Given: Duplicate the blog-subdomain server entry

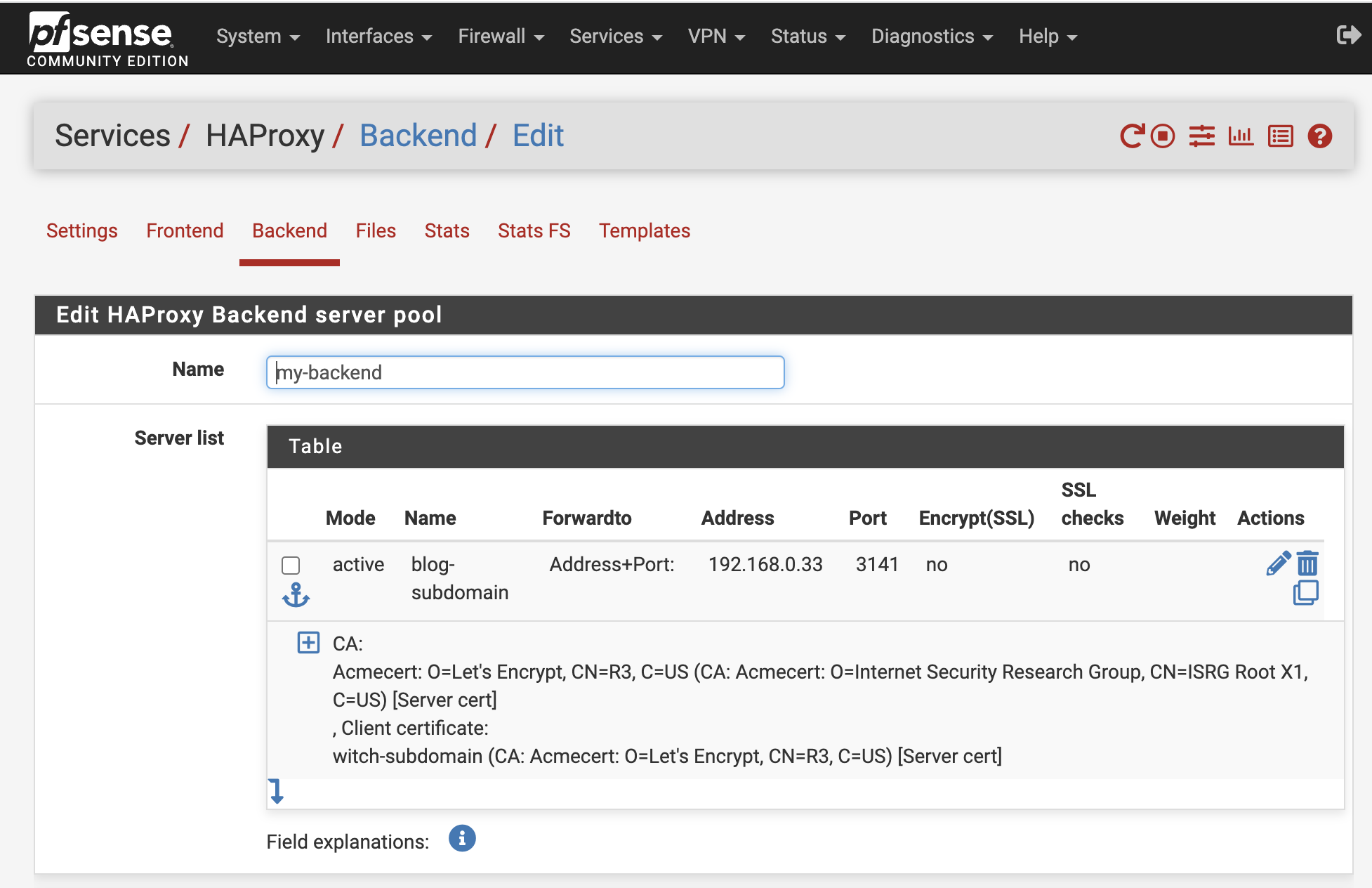Looking at the screenshot, I should click(x=1305, y=593).
